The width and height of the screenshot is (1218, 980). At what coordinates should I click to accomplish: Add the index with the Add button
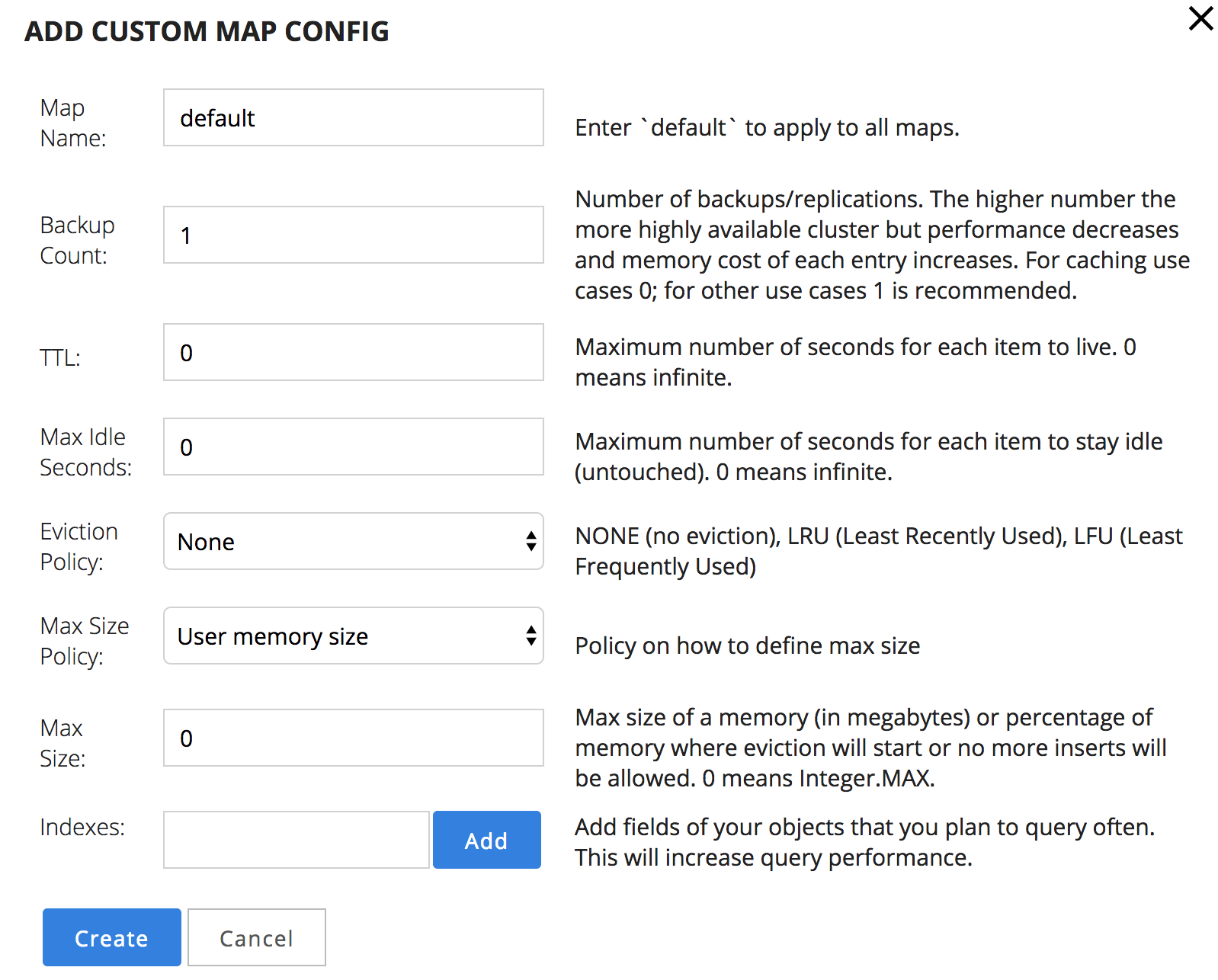point(487,840)
